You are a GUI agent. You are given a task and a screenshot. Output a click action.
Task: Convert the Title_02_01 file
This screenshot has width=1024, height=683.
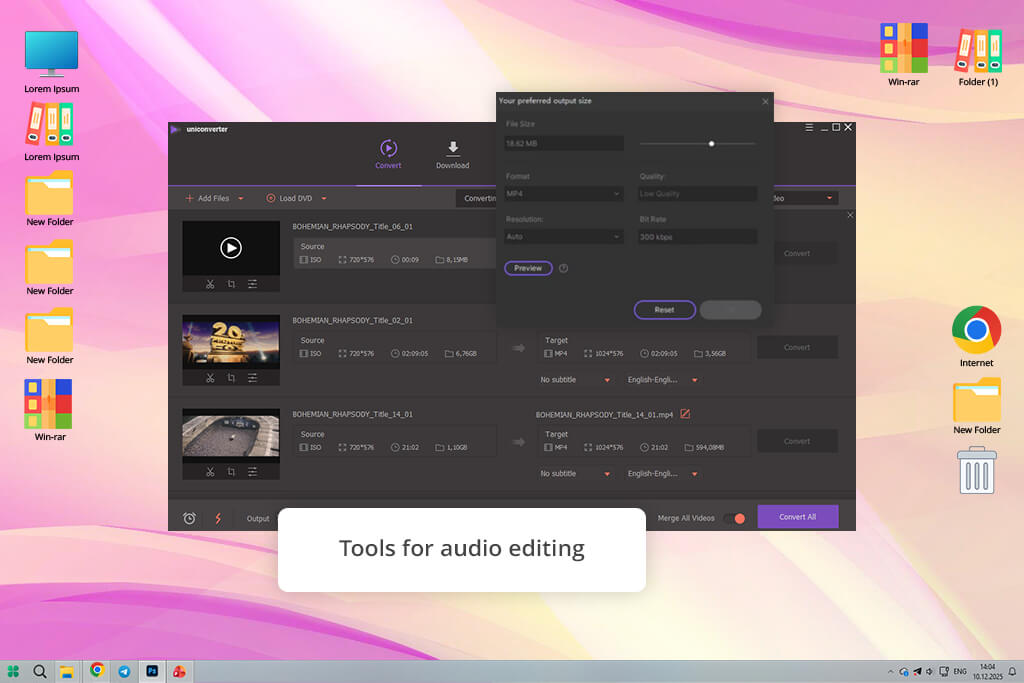(797, 347)
